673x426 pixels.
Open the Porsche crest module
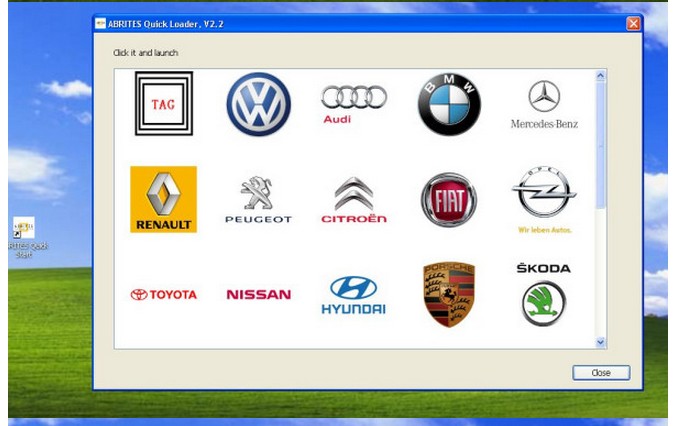click(449, 294)
